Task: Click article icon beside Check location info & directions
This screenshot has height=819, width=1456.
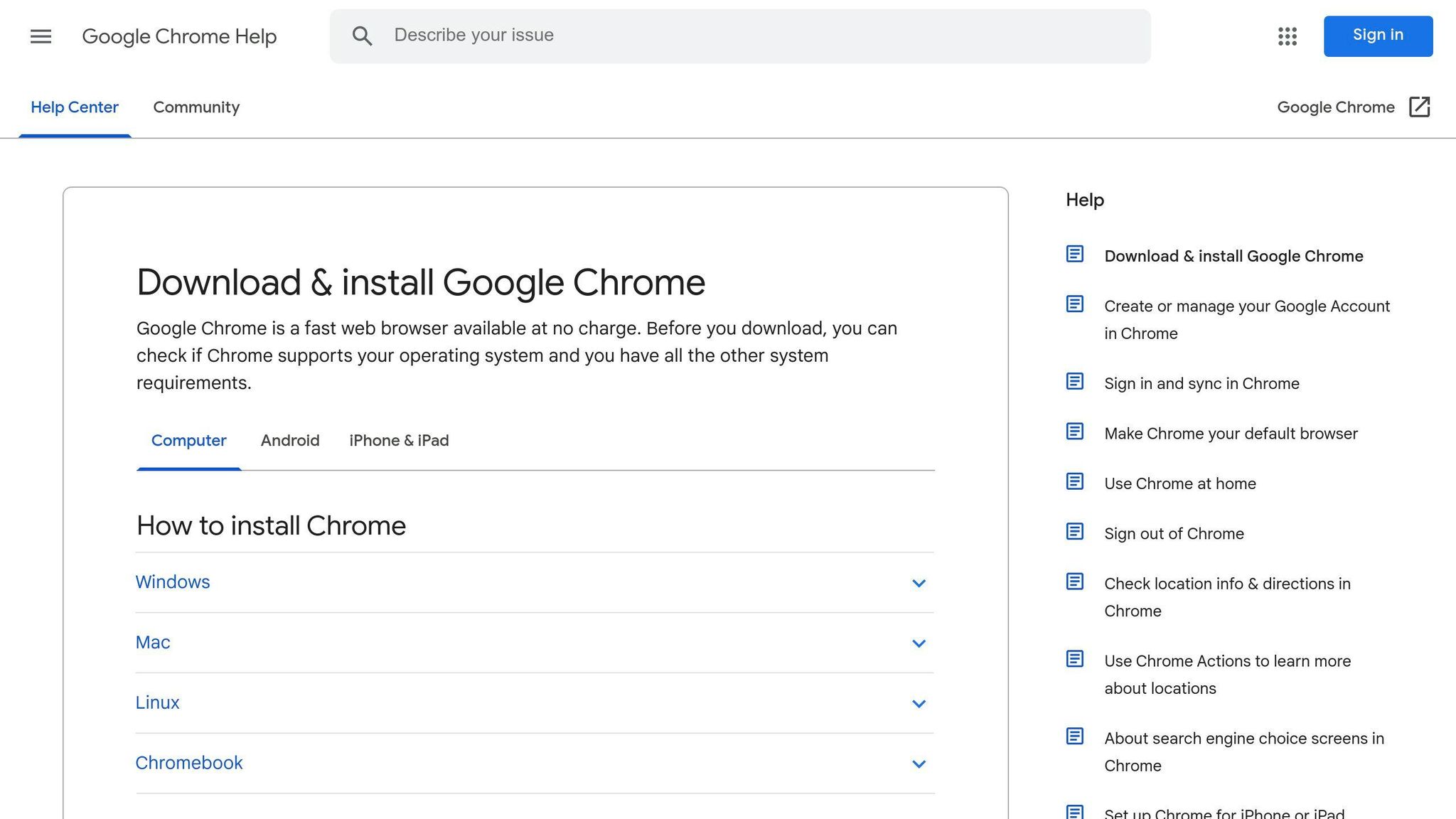Action: point(1074,582)
